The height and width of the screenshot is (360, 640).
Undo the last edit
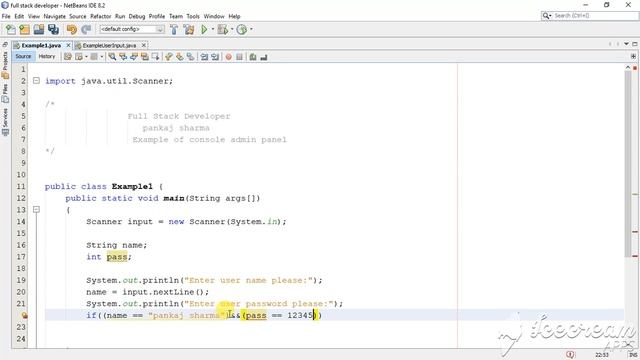tap(72, 29)
